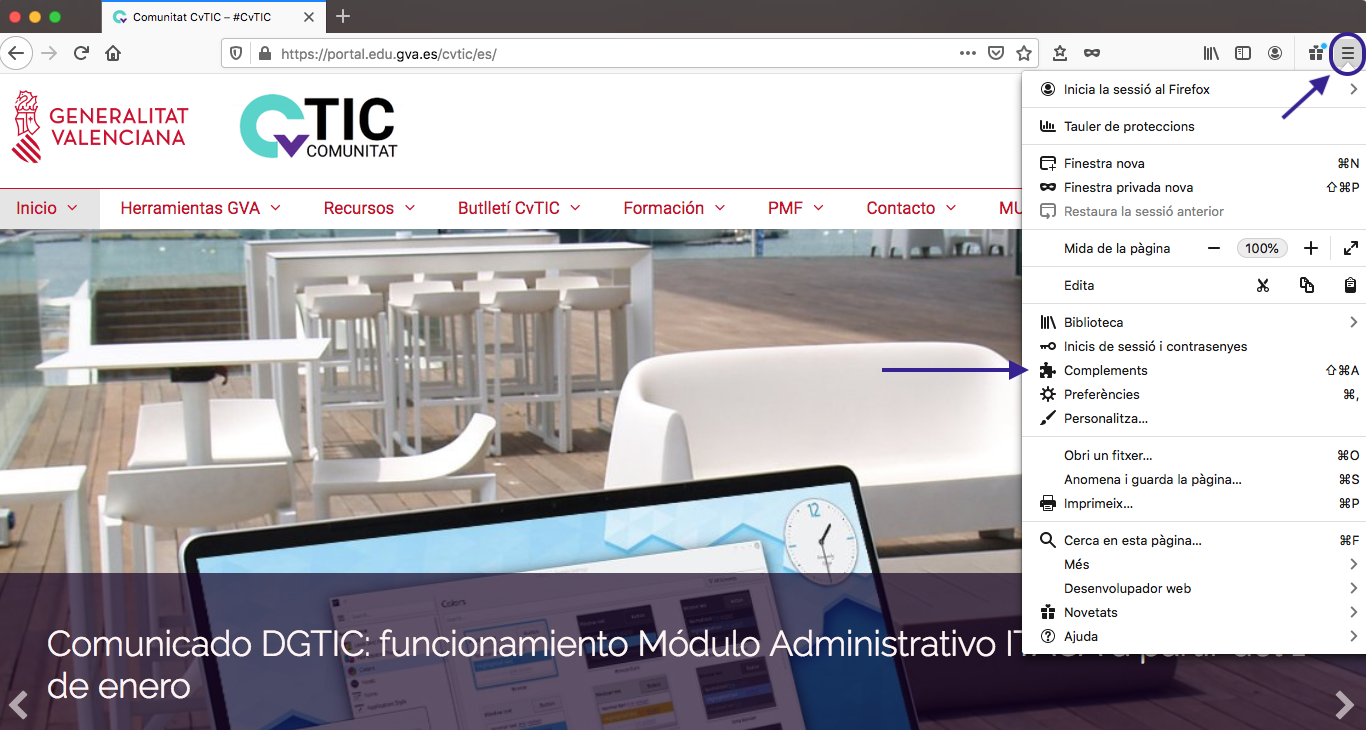Select Personalitza...
Image resolution: width=1366 pixels, height=730 pixels.
point(1194,418)
